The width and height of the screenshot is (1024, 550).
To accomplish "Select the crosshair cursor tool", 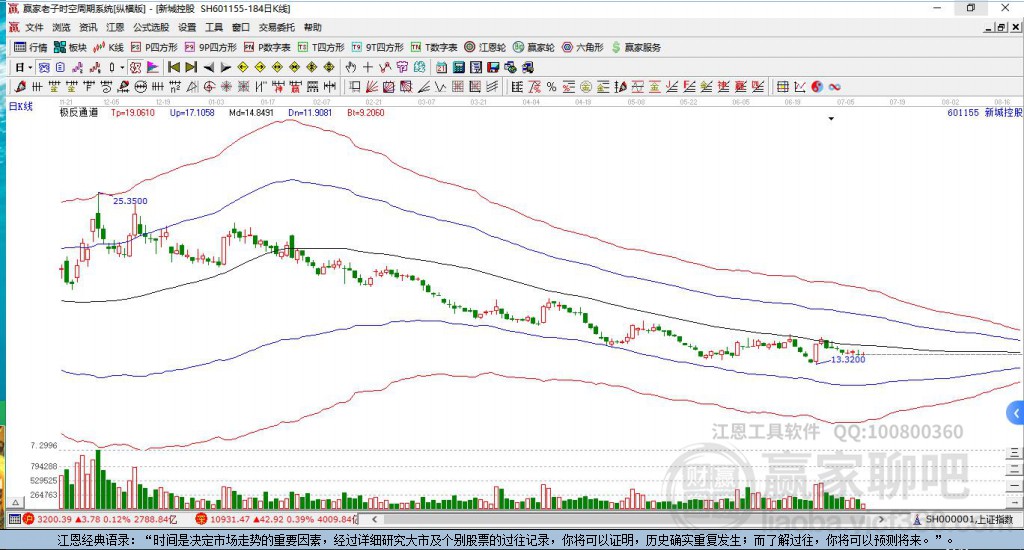I will [x=368, y=67].
